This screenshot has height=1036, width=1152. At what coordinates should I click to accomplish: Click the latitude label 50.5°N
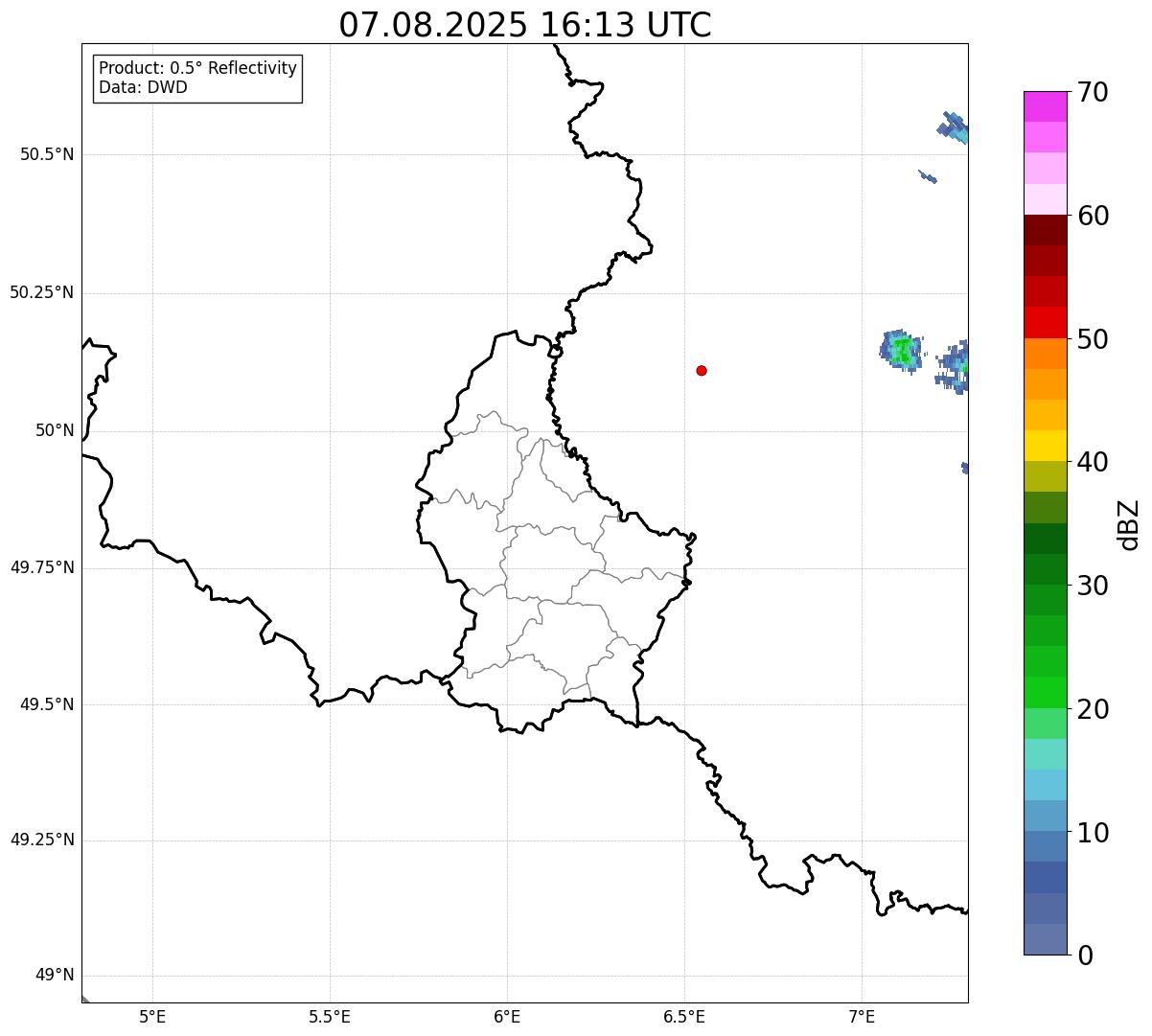(47, 154)
